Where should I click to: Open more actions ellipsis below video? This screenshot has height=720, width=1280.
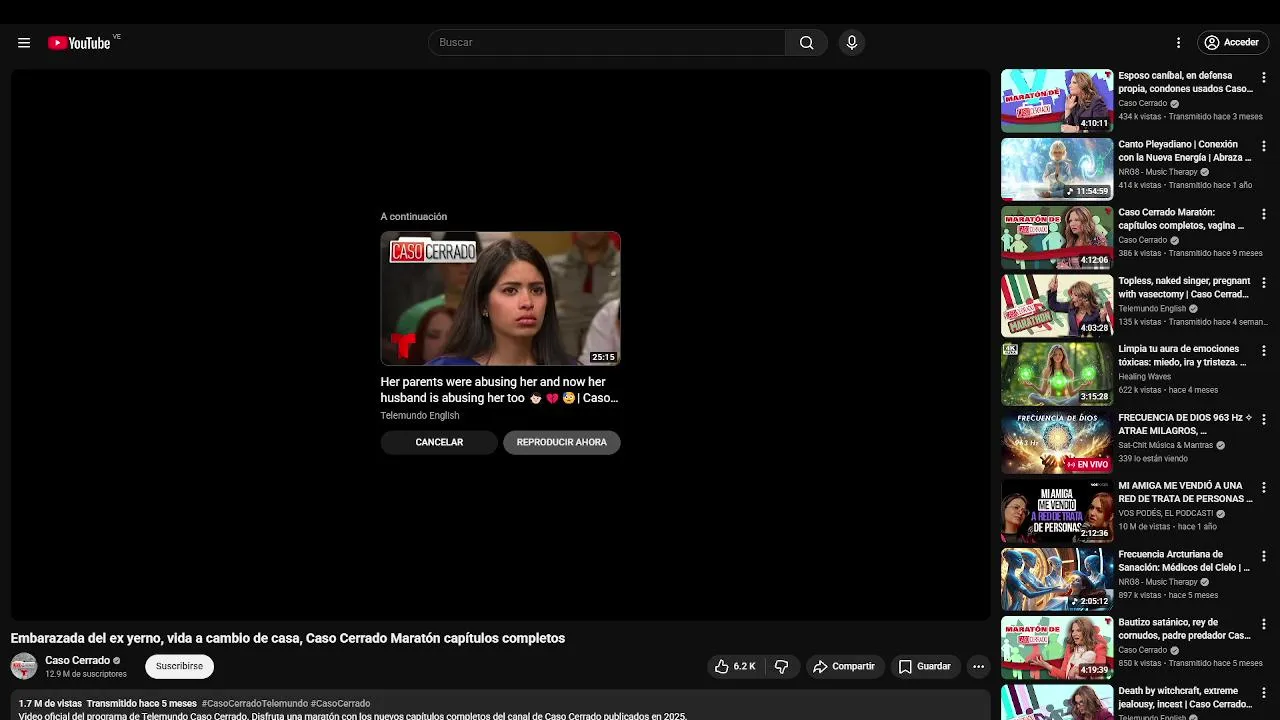979,666
